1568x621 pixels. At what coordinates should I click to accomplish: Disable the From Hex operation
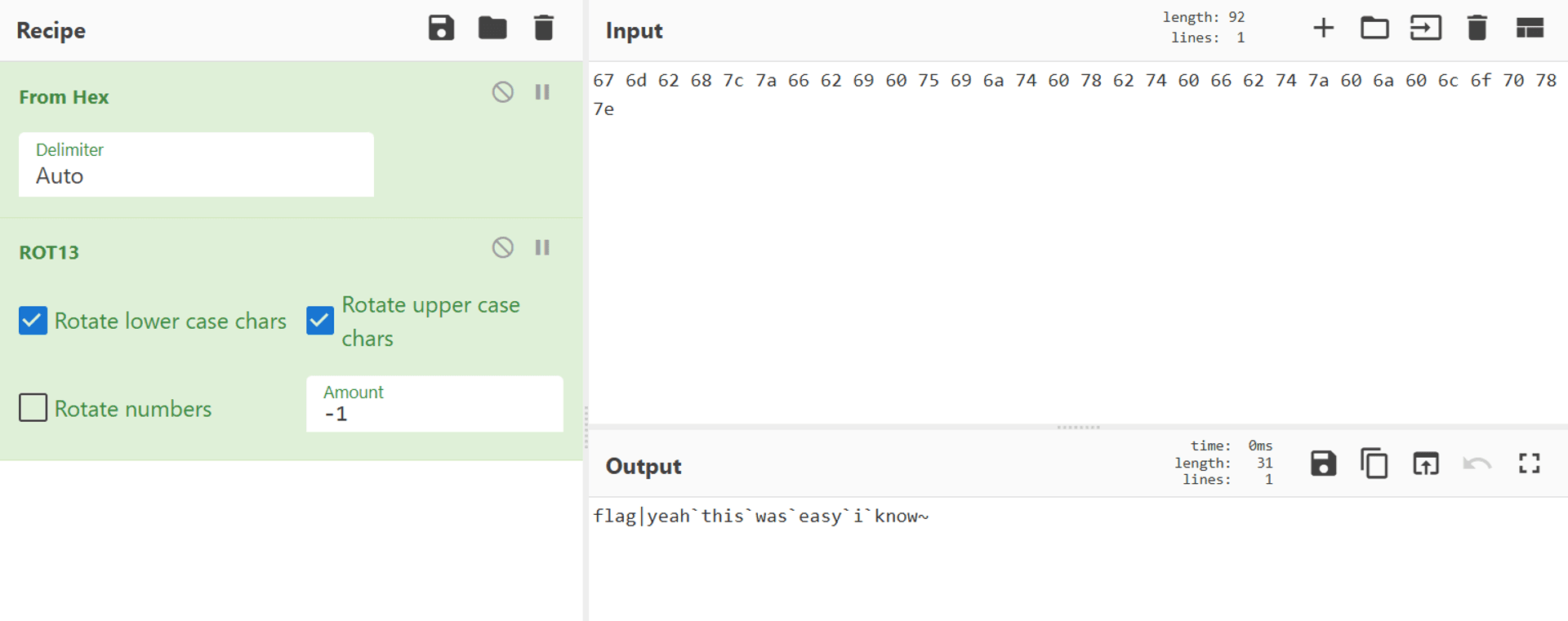tap(503, 92)
